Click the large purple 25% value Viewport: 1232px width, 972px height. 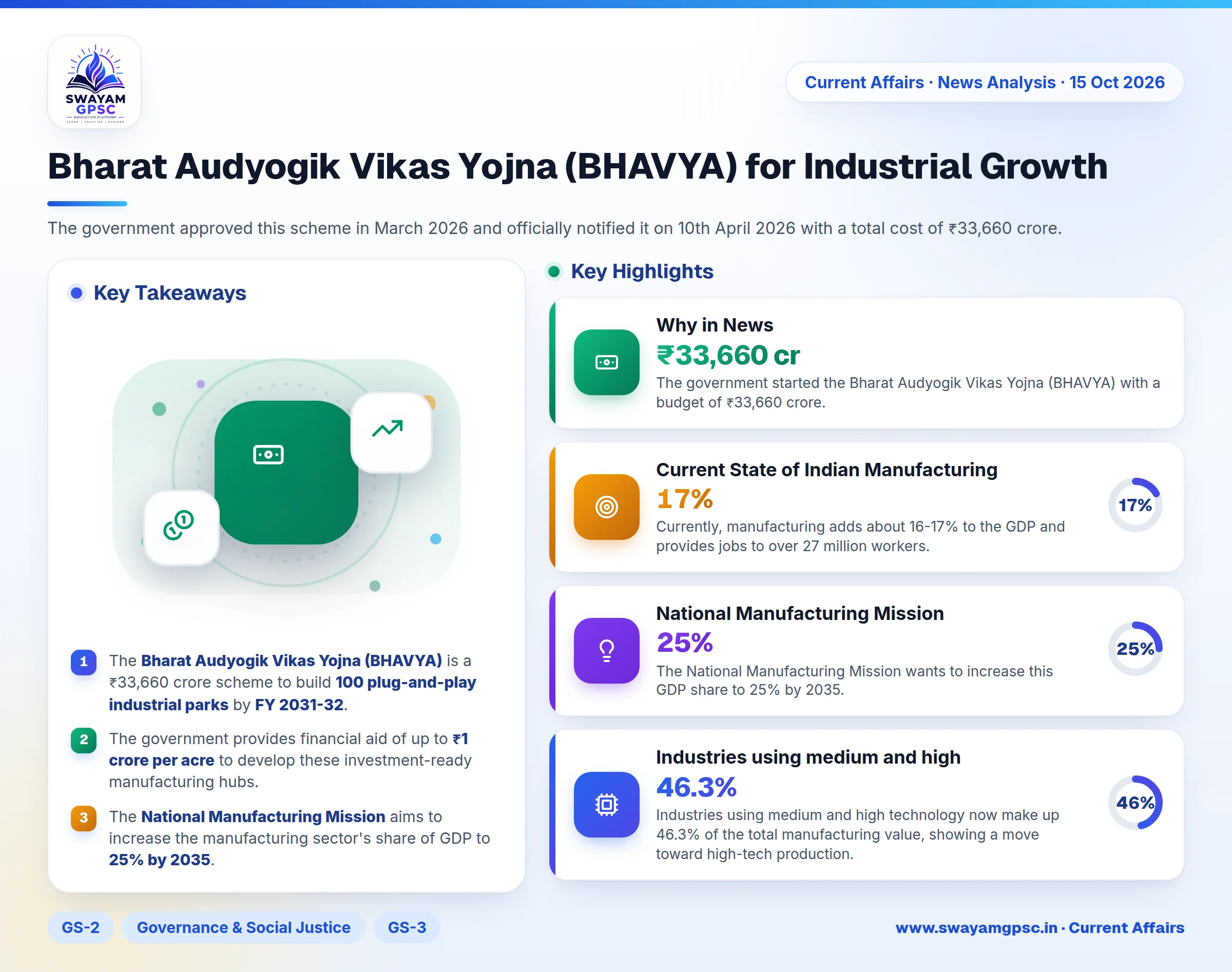click(x=684, y=643)
